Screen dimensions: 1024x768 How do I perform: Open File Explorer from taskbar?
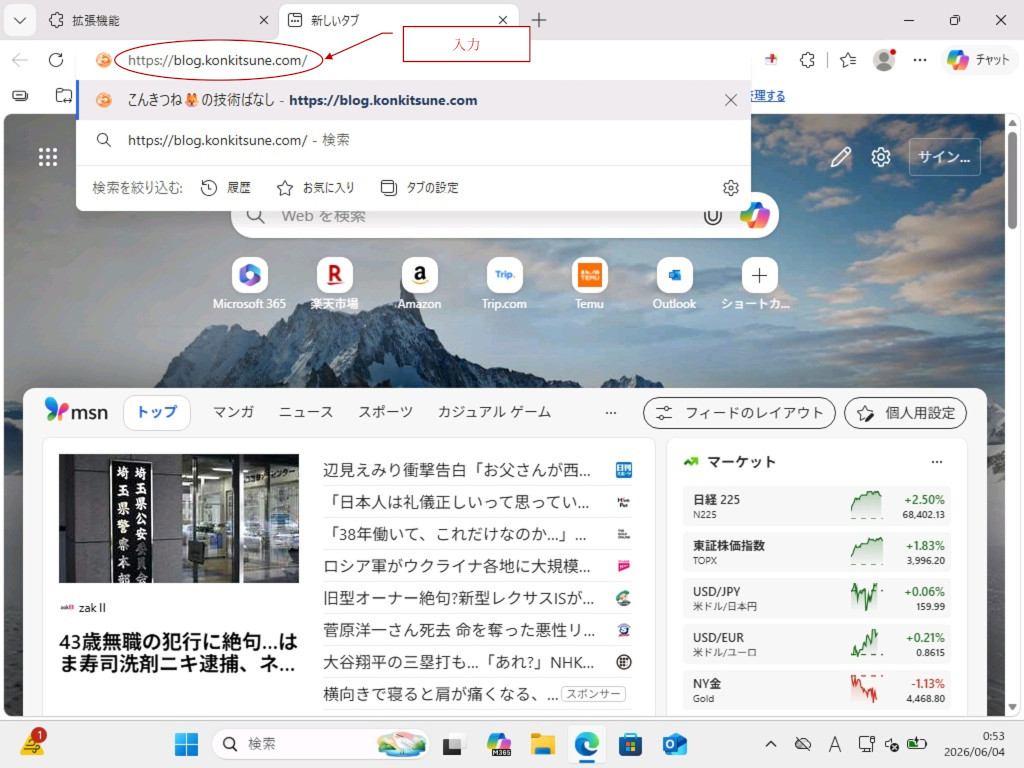tap(543, 744)
